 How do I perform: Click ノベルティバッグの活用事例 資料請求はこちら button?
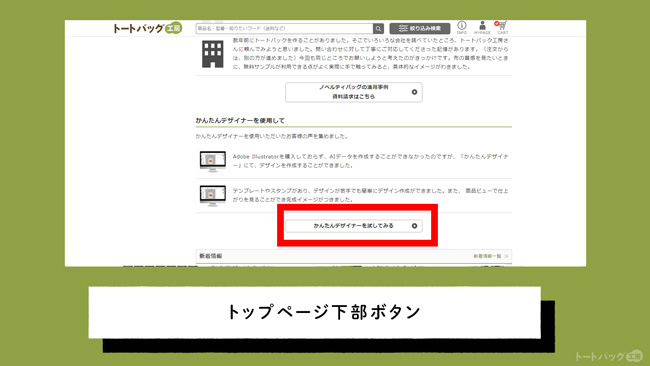click(354, 92)
